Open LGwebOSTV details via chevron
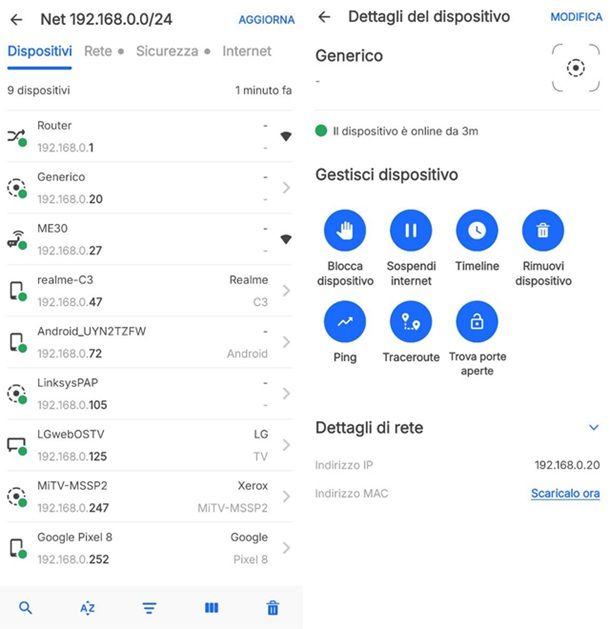Screen dimensions: 610x629 [x=286, y=445]
